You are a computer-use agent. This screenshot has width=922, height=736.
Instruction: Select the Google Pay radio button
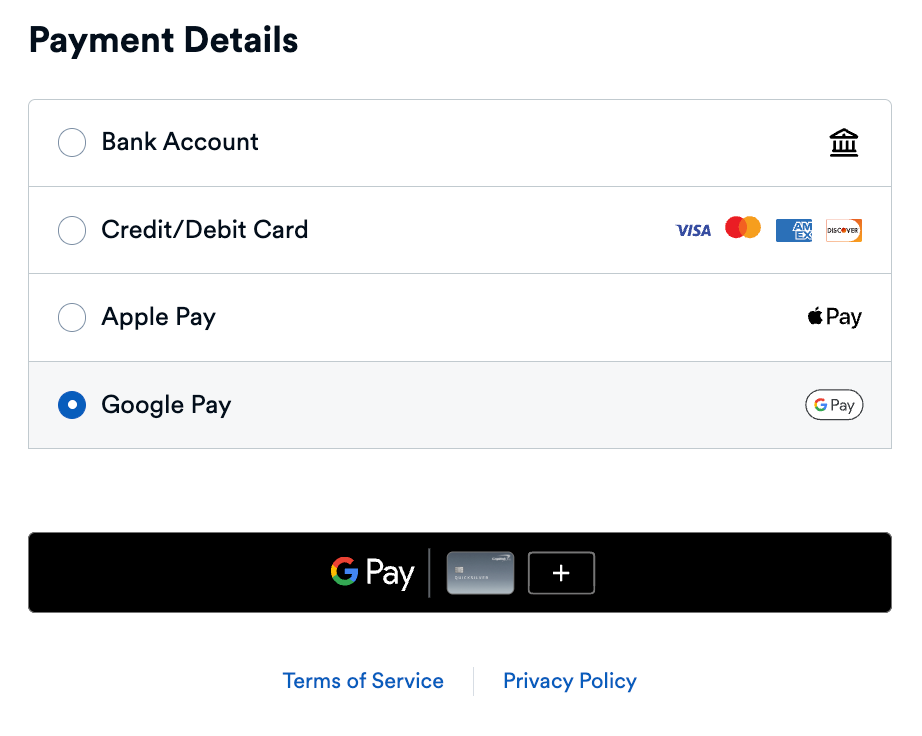[x=72, y=405]
